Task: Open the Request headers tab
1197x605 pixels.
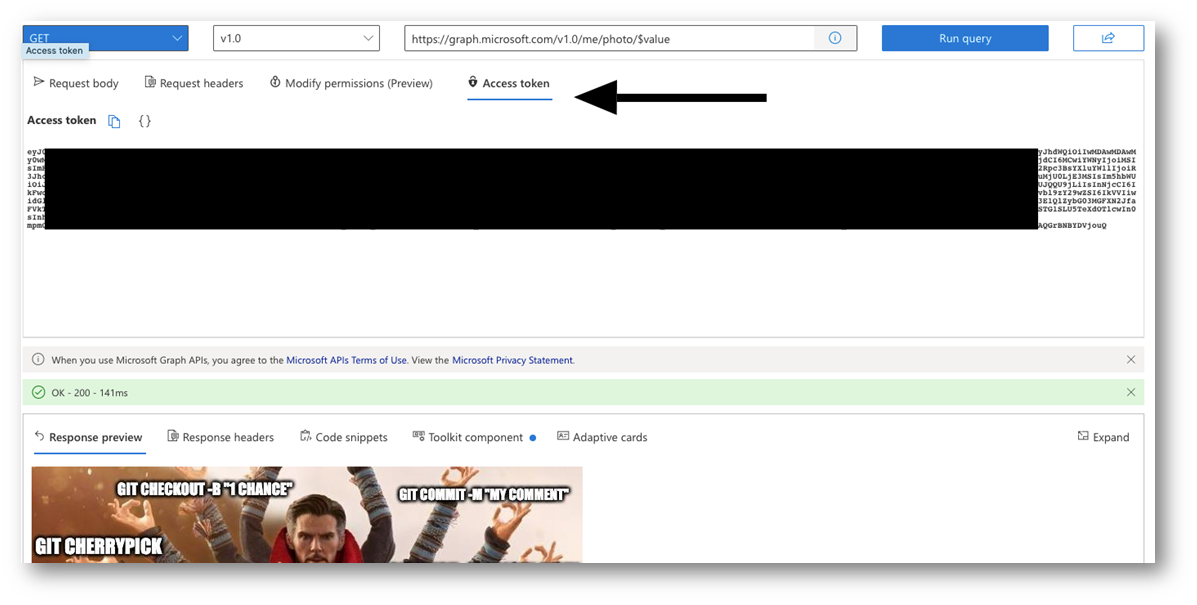Action: 195,83
